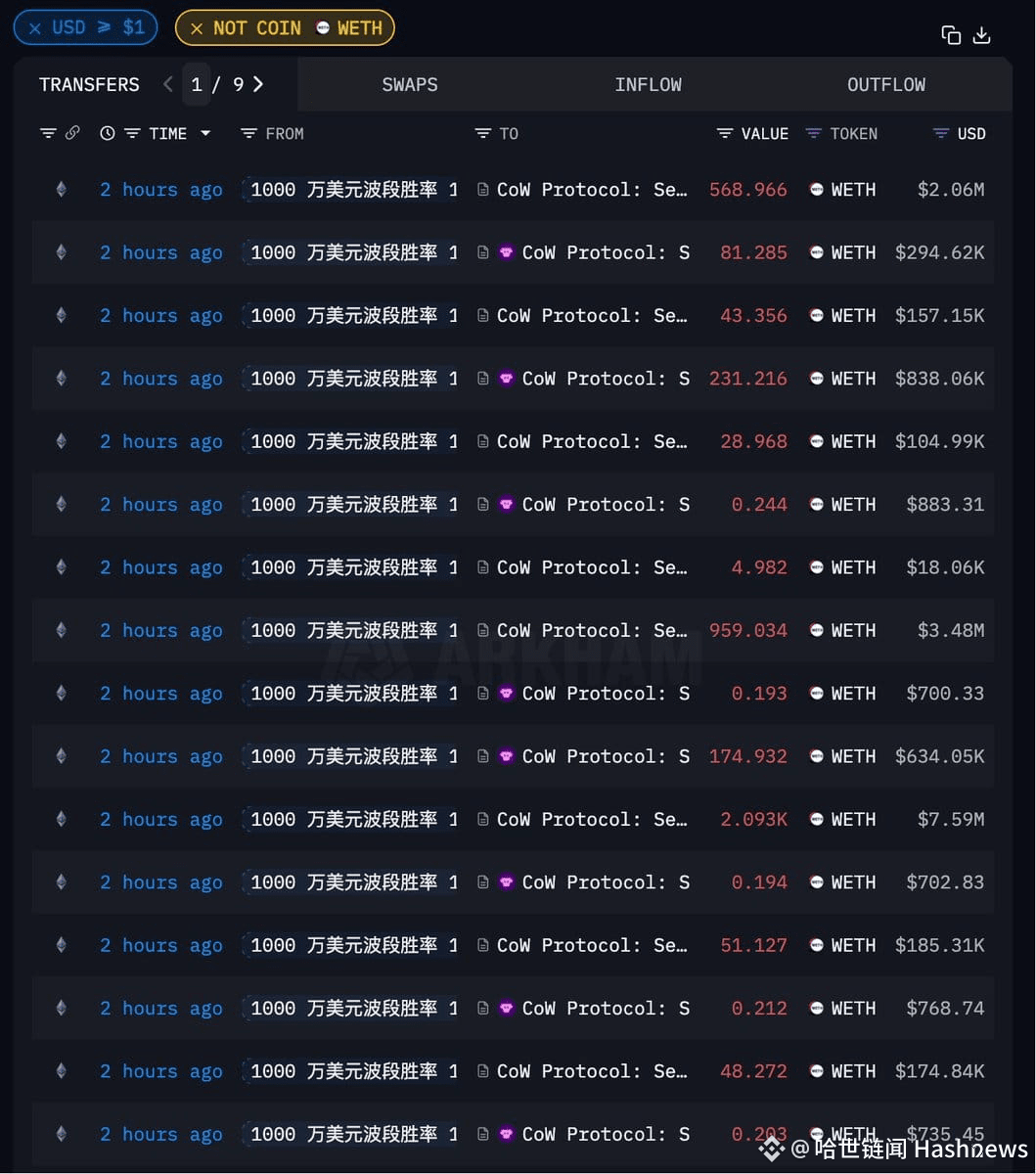Image resolution: width=1036 pixels, height=1174 pixels.
Task: Click WETH token icon in $104.99K row
Action: pyautogui.click(x=817, y=441)
